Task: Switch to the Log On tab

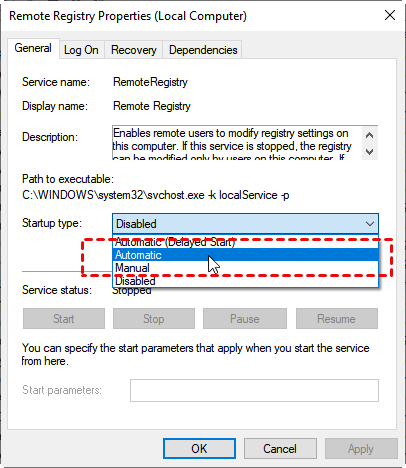Action: coord(81,50)
